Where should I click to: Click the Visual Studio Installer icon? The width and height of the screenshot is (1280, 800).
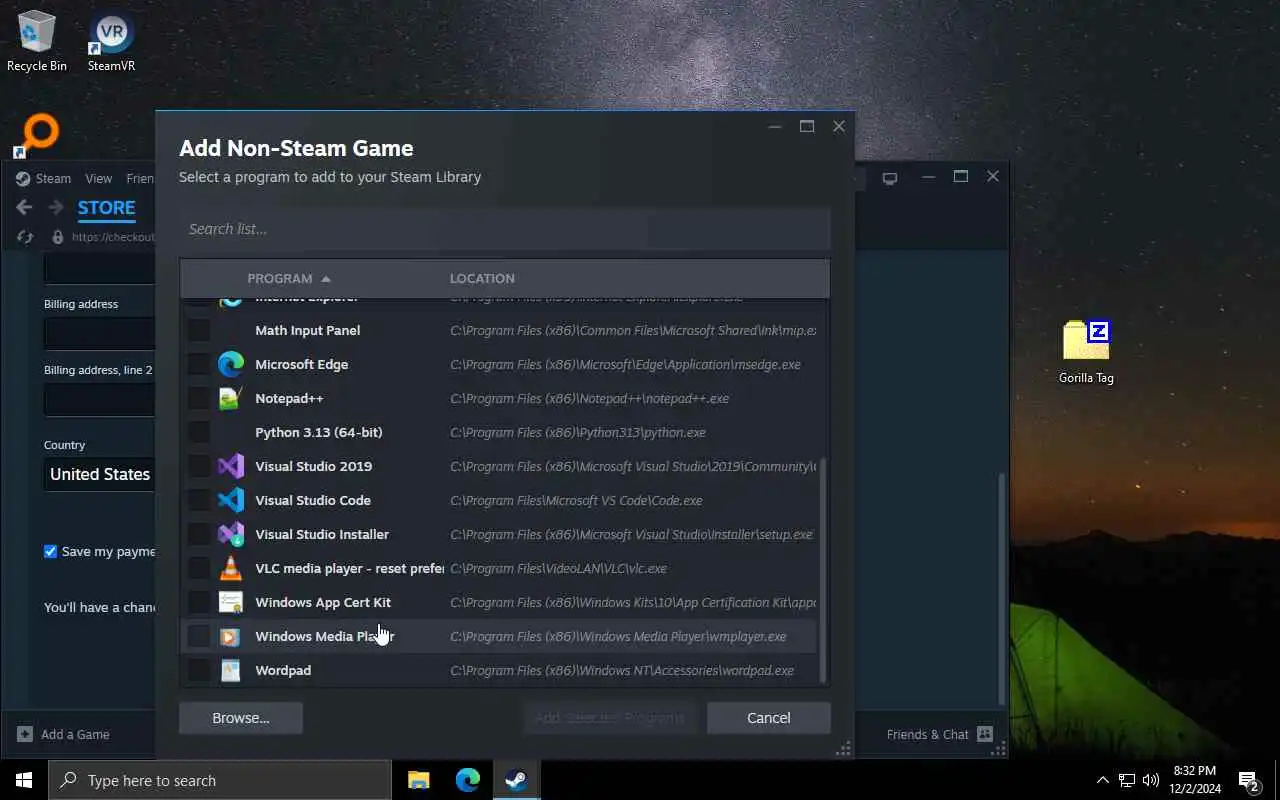[x=231, y=534]
